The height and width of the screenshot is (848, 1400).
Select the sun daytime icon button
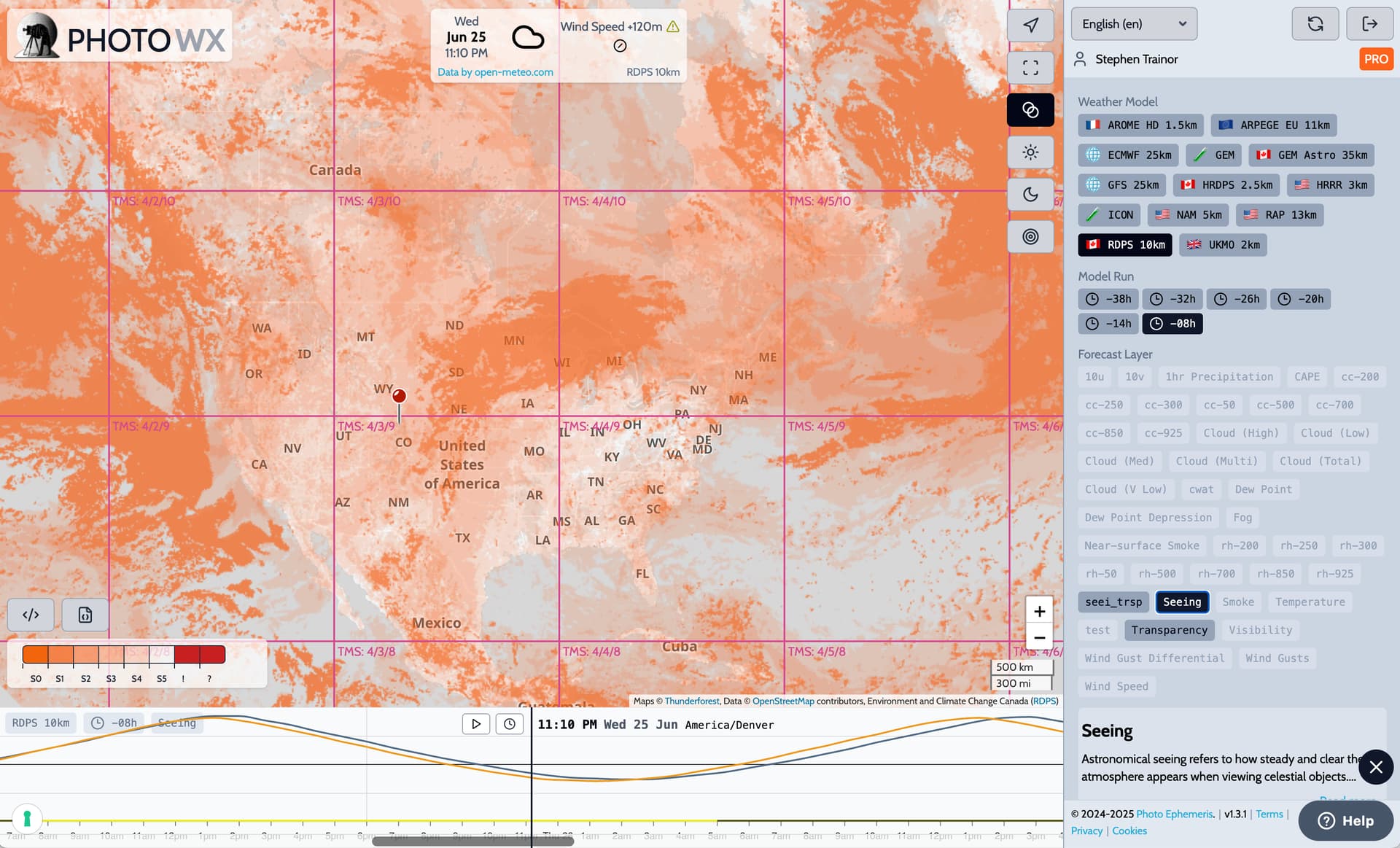tap(1030, 152)
